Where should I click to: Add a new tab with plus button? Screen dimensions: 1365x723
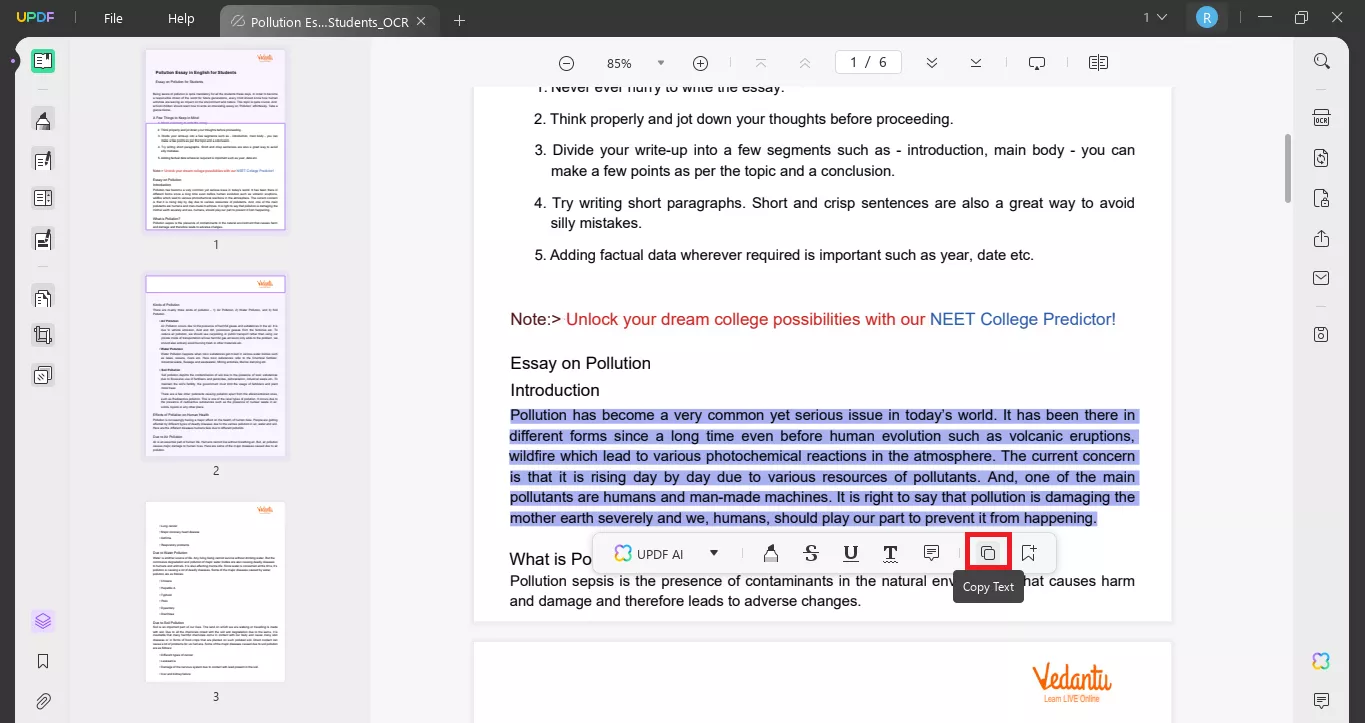[460, 21]
